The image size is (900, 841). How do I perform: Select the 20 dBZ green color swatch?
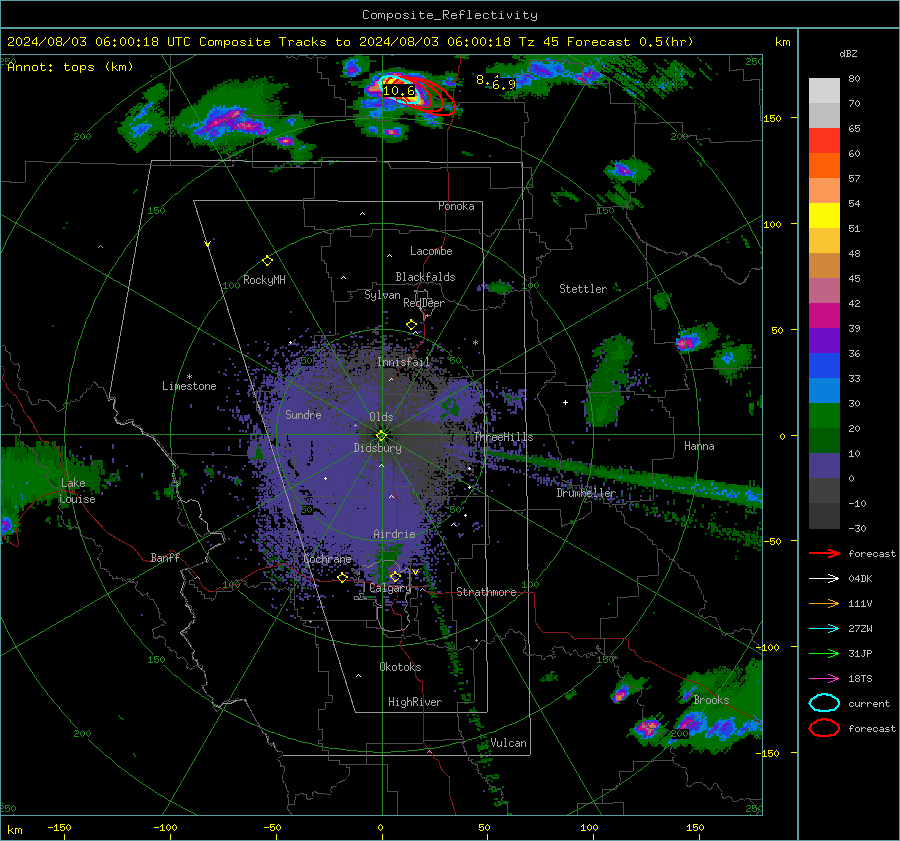(x=824, y=416)
